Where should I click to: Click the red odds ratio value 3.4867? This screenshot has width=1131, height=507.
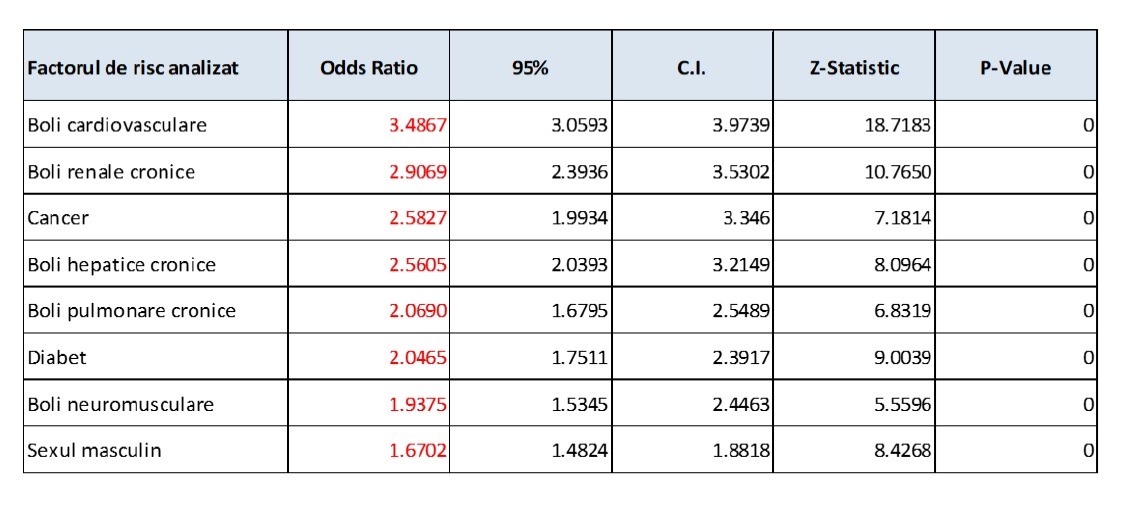pyautogui.click(x=418, y=126)
